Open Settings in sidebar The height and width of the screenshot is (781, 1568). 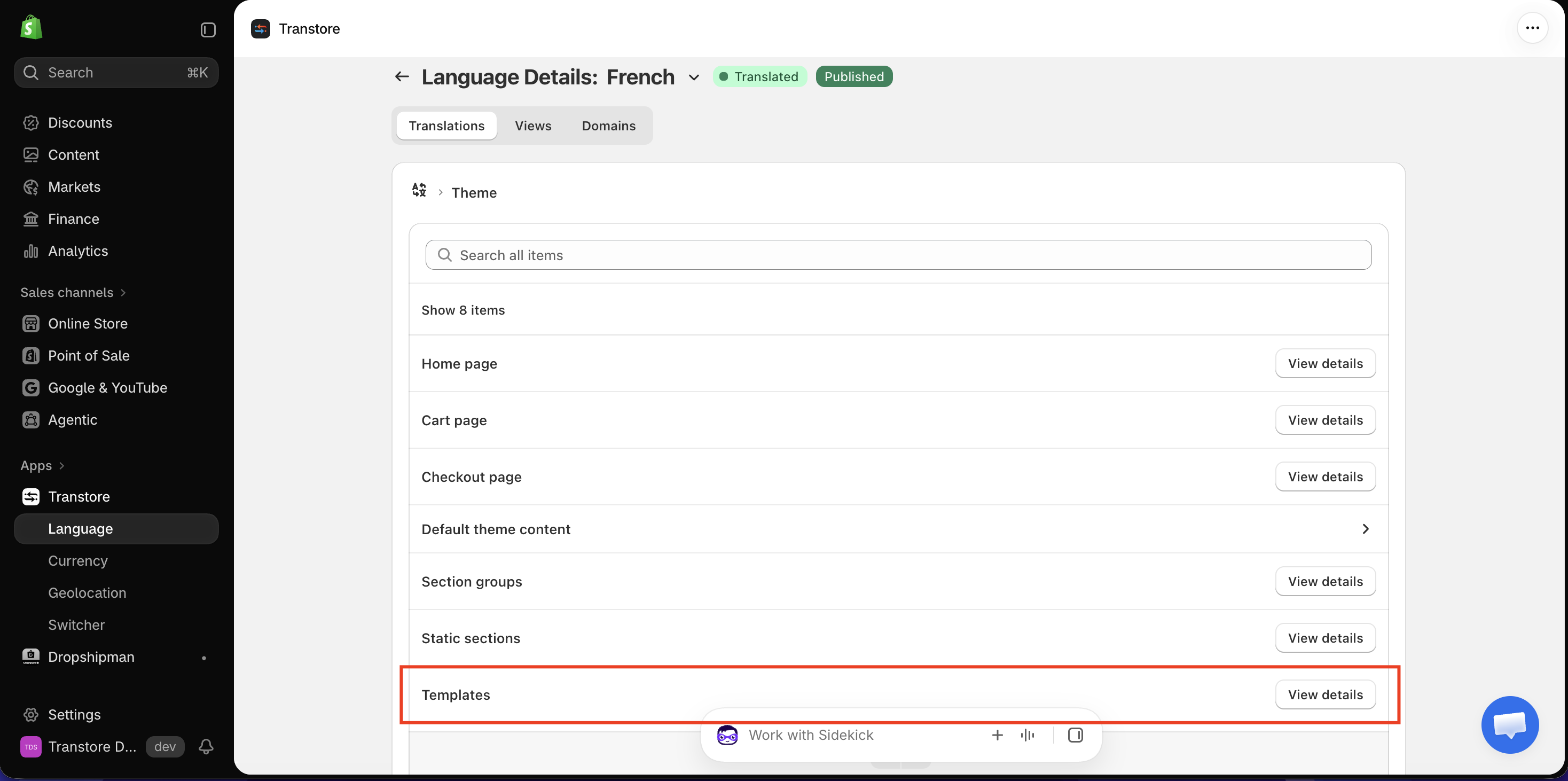pos(74,714)
